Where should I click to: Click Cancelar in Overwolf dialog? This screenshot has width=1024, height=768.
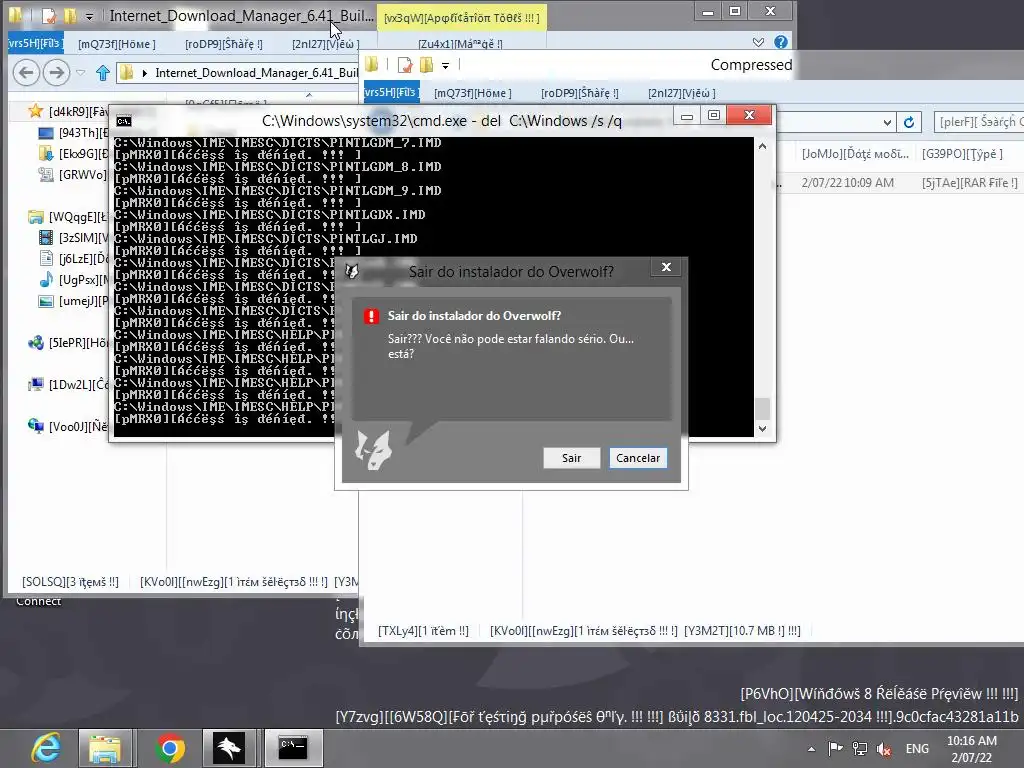coord(638,458)
